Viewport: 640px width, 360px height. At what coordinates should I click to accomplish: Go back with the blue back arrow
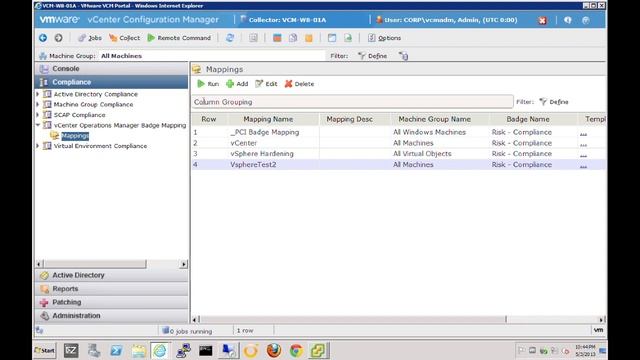coord(43,38)
